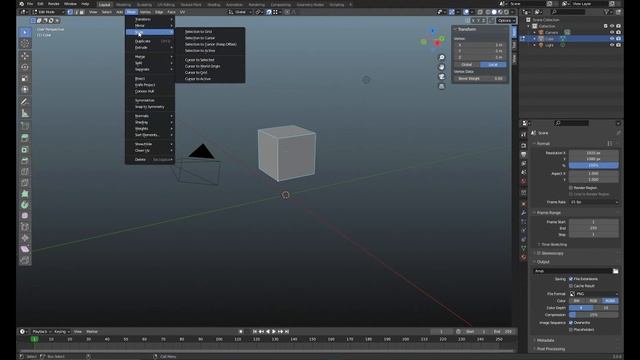Expand the Stereoscopy panel

(x=552, y=253)
